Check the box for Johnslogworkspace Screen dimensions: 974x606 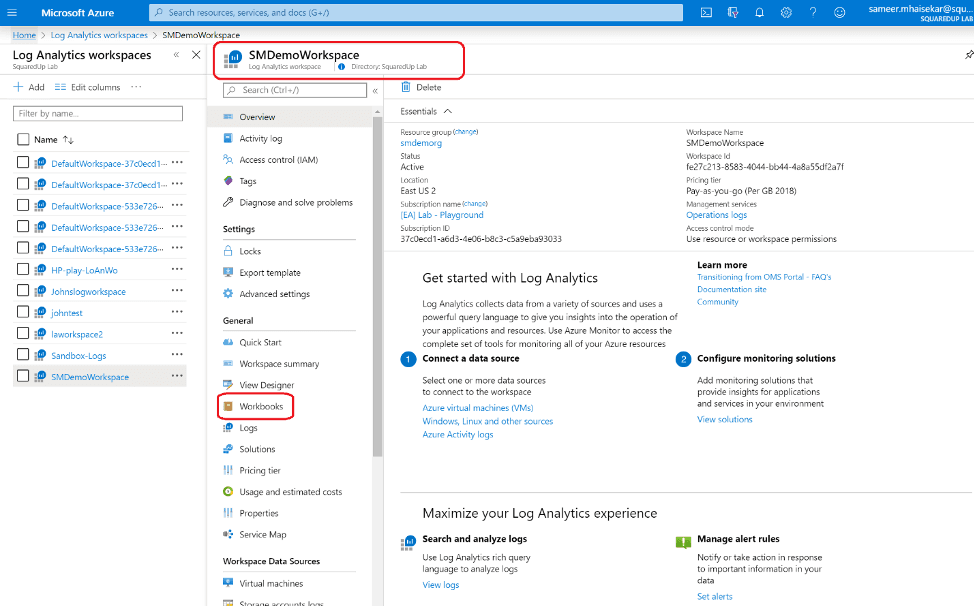(23, 291)
